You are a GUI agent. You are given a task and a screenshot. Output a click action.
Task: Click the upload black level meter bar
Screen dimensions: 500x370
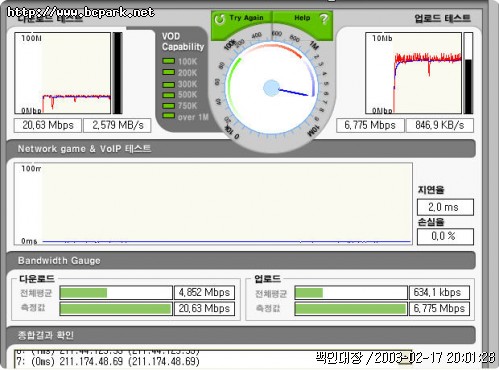pos(468,73)
